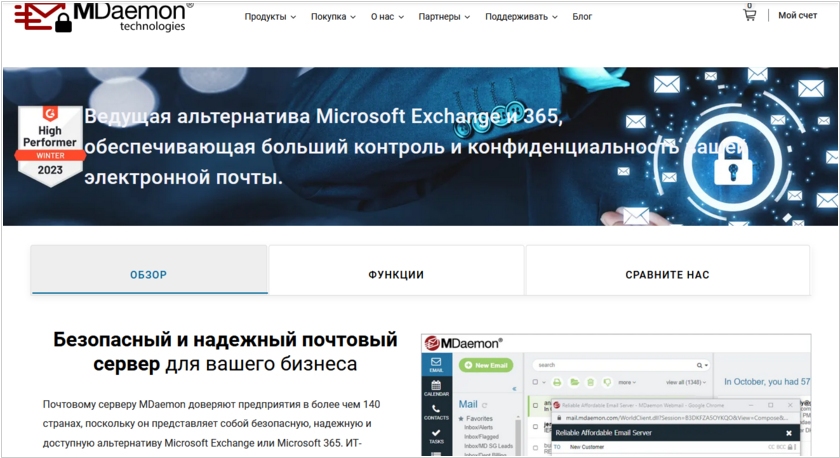Select the CALENDAR icon in the webmail sidebar
840x458 pixels.
pyautogui.click(x=436, y=388)
